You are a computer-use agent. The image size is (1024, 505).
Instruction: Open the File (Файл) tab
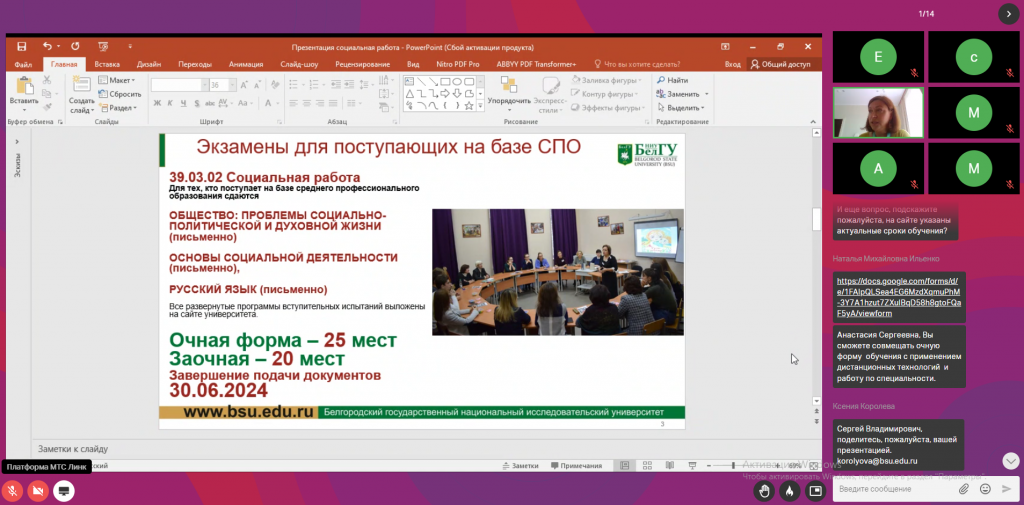click(24, 65)
